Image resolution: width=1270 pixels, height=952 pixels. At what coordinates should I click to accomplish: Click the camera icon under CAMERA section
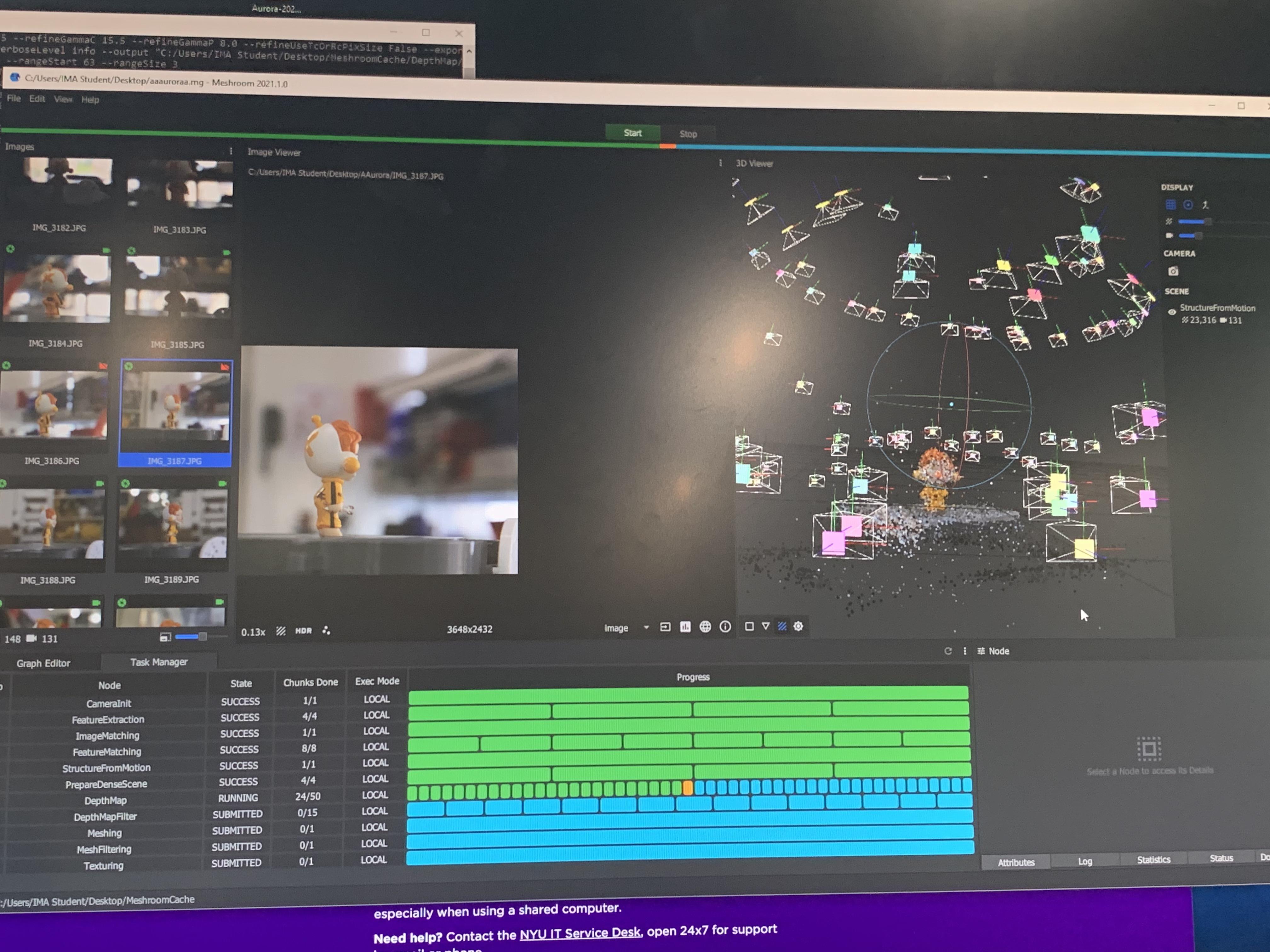click(1174, 271)
